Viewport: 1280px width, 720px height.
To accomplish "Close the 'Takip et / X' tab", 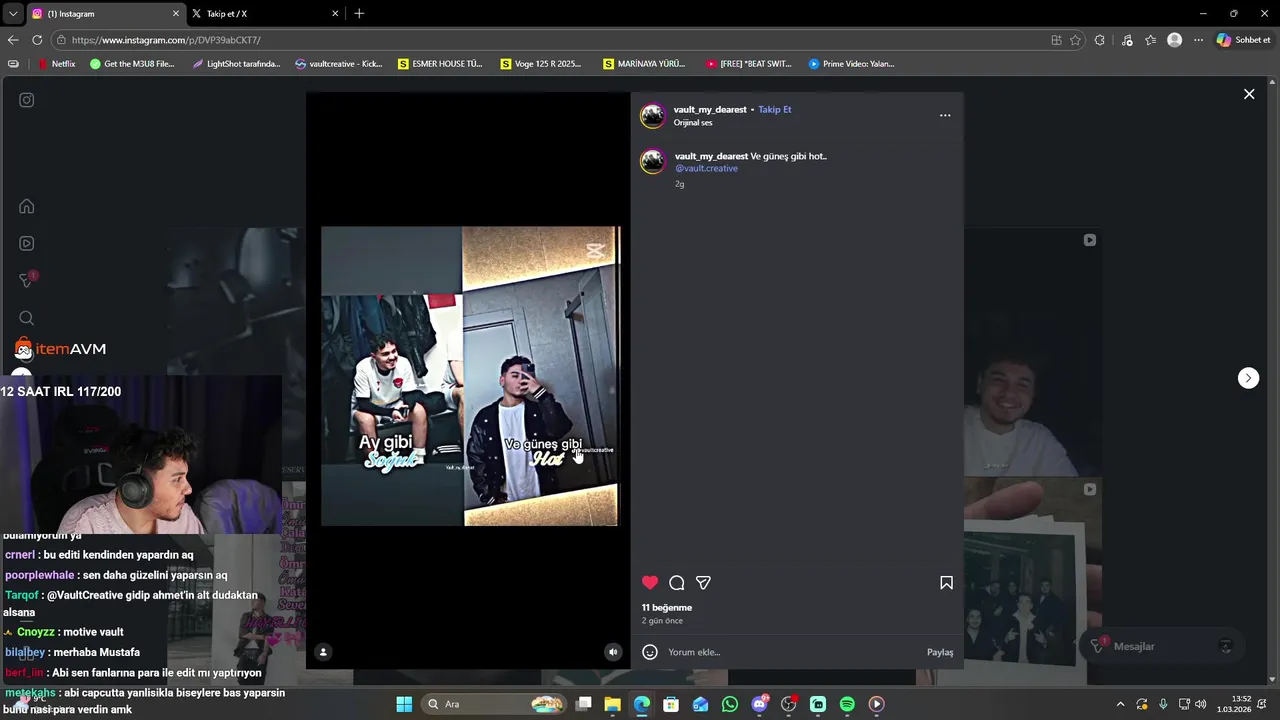I will click(335, 14).
